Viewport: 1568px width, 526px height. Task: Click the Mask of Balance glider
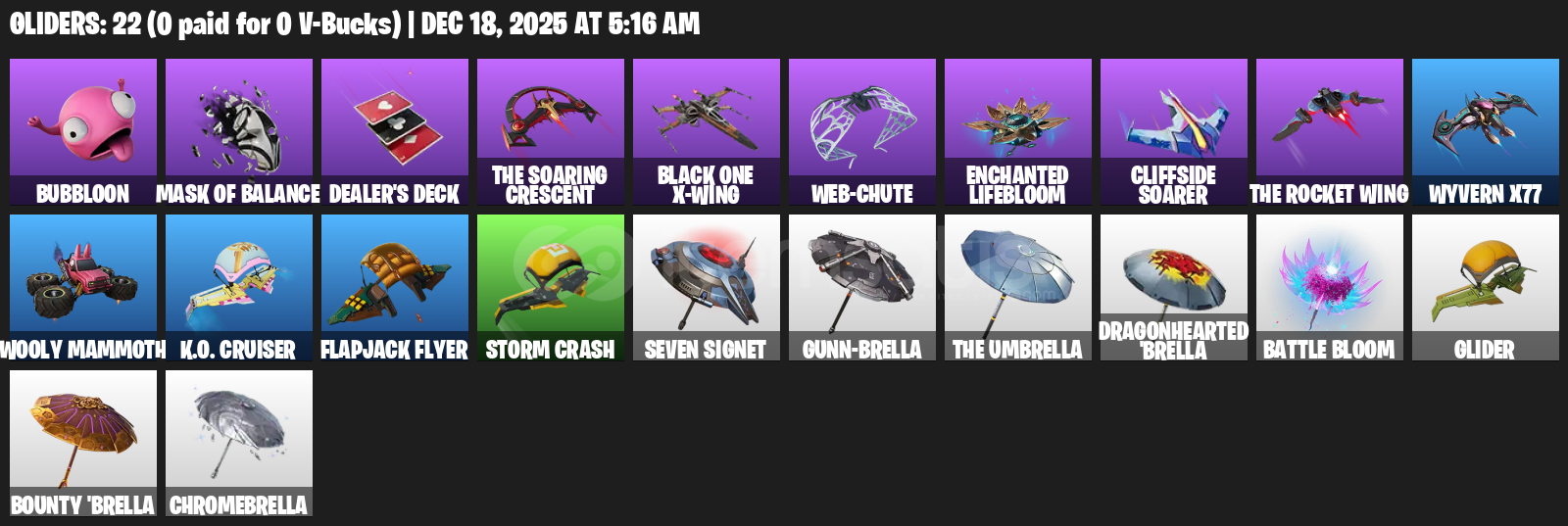pyautogui.click(x=239, y=132)
